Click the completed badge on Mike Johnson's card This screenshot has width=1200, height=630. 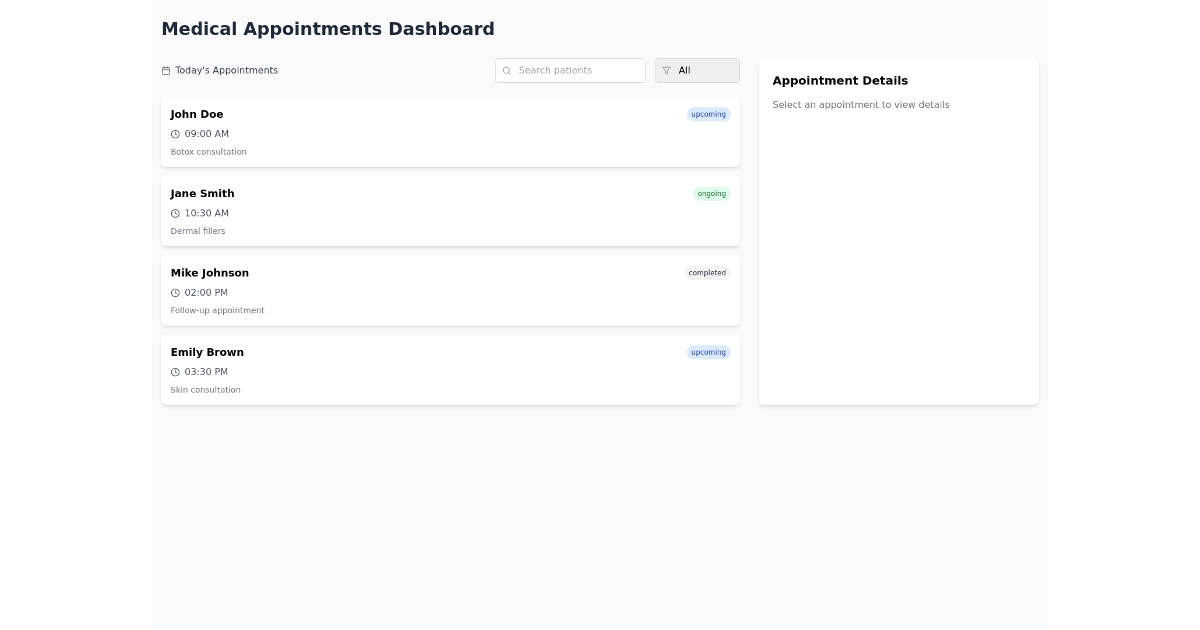[x=707, y=272]
